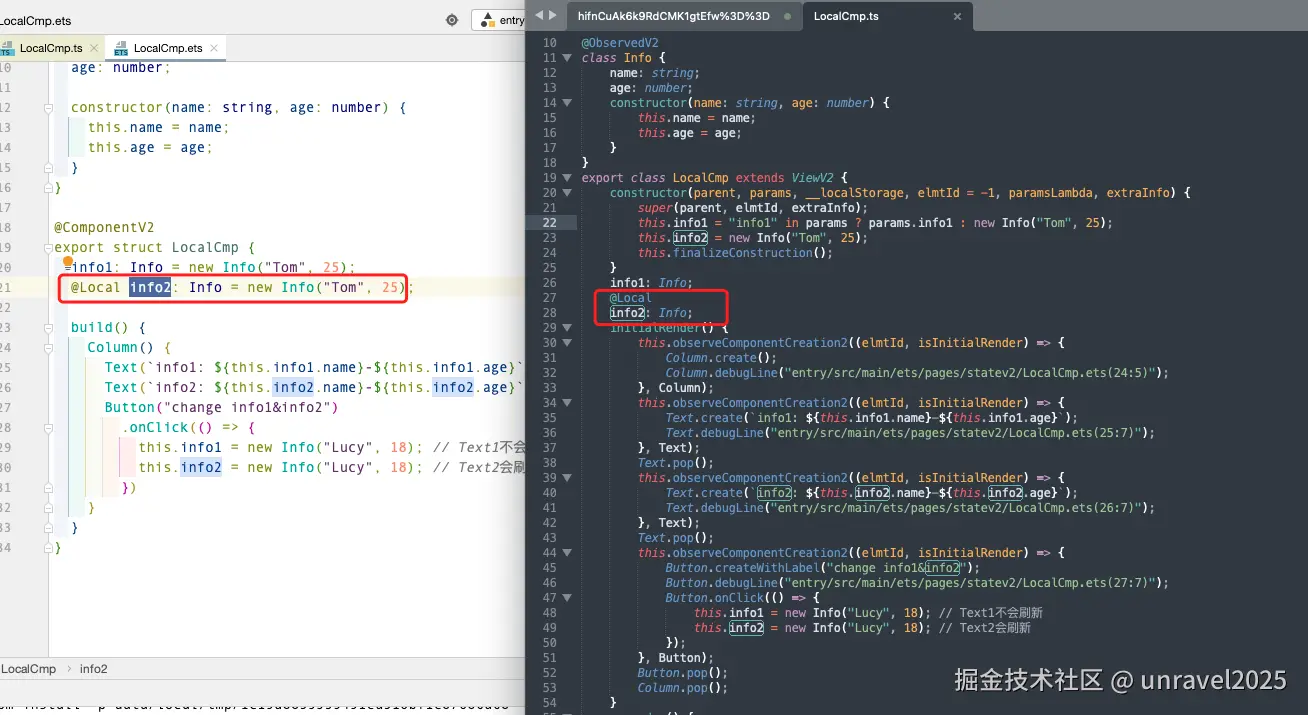This screenshot has width=1308, height=715.
Task: Click the locate target icon in IDE toolbar
Action: [x=452, y=20]
